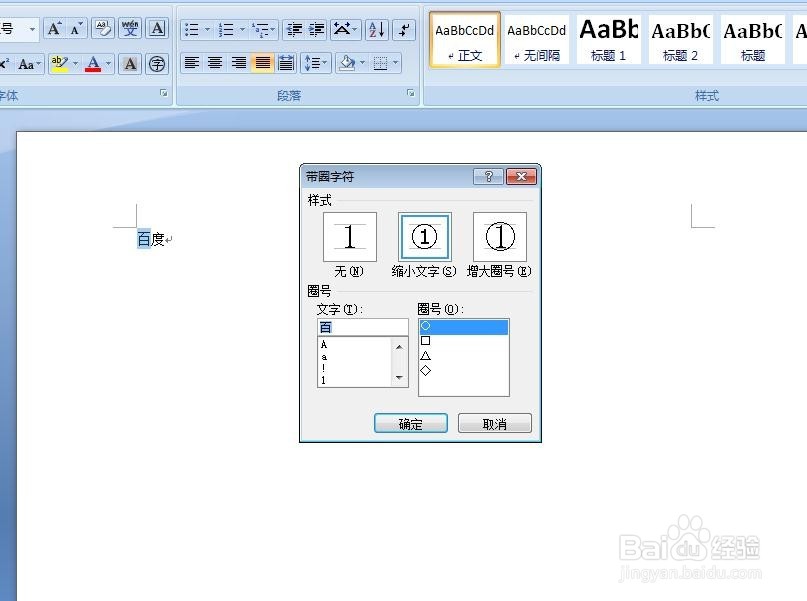Toggle Justify alignment
The width and height of the screenshot is (807, 601).
(262, 63)
